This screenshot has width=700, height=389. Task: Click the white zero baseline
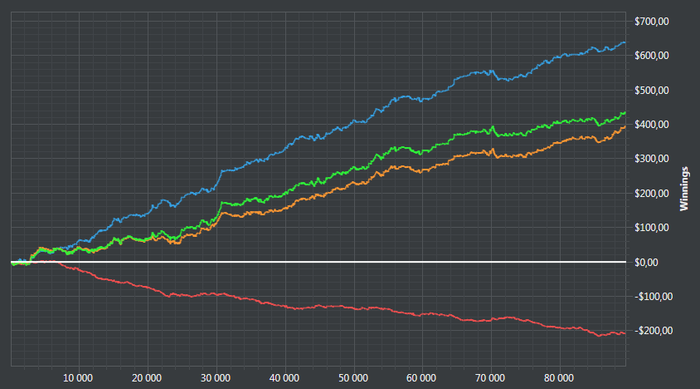click(x=318, y=262)
